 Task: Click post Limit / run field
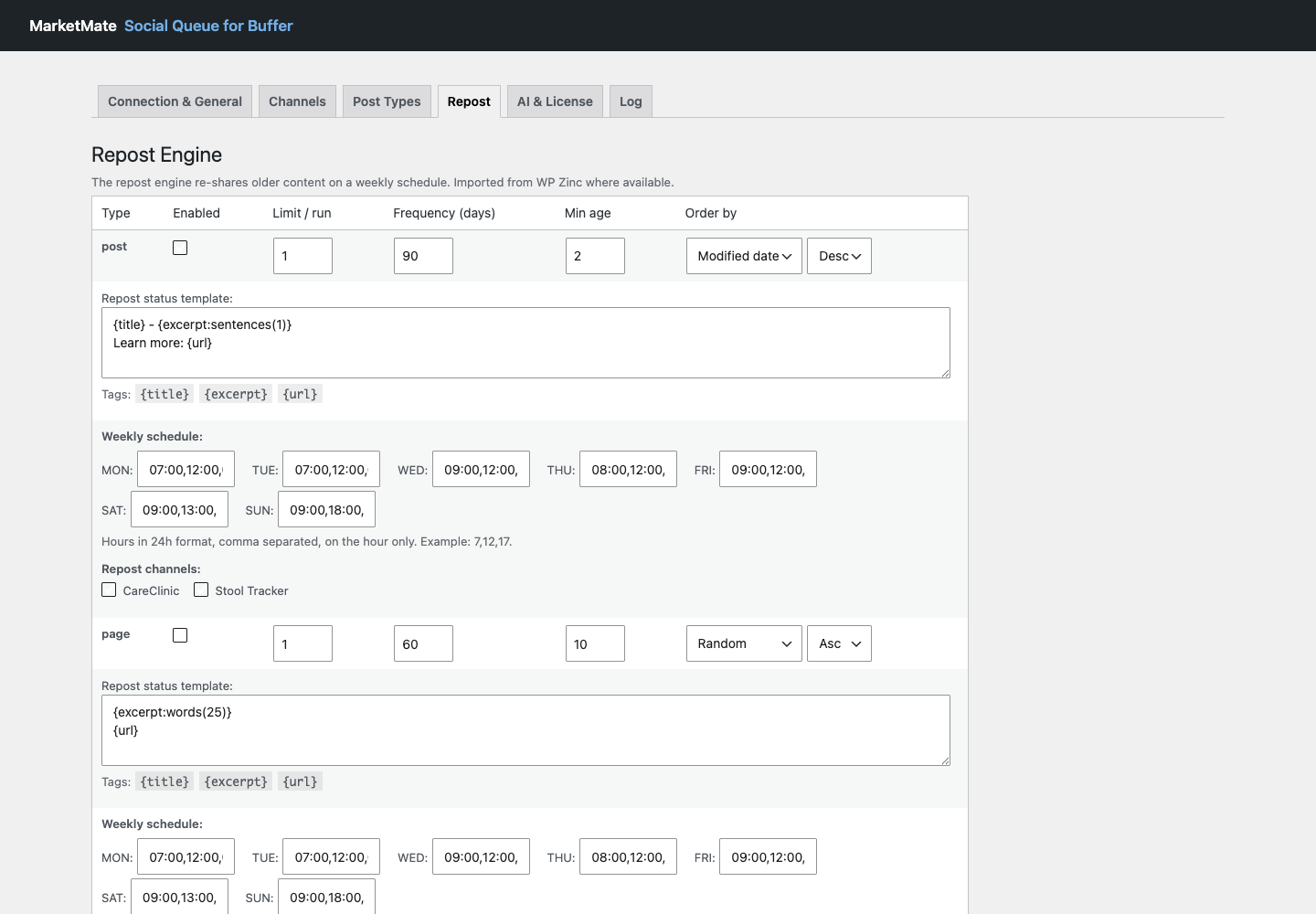302,256
